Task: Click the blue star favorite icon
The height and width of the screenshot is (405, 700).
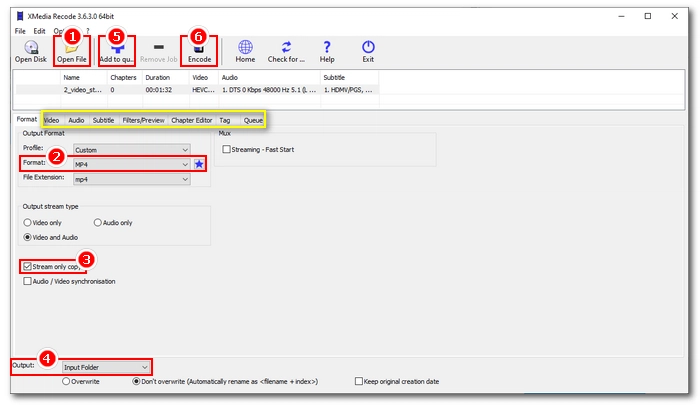Action: [x=199, y=164]
